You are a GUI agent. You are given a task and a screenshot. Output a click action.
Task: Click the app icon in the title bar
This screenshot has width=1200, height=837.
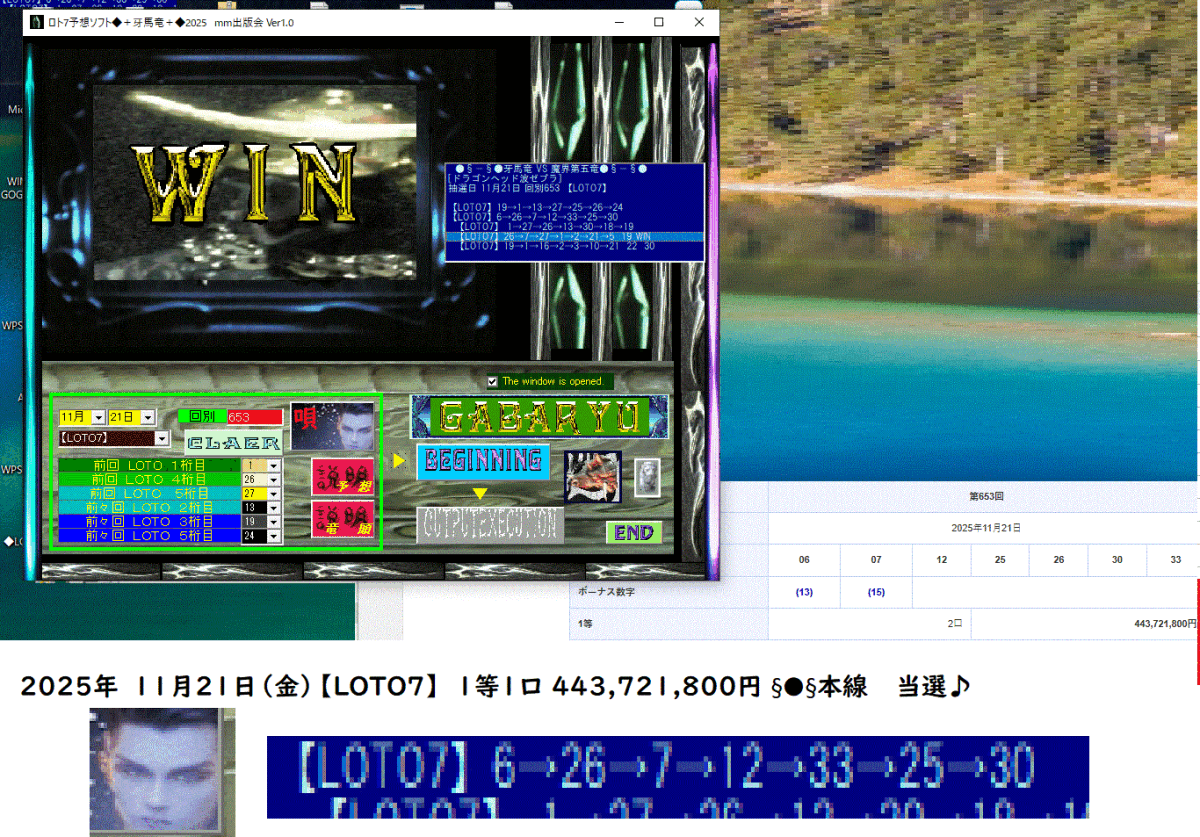[x=35, y=22]
